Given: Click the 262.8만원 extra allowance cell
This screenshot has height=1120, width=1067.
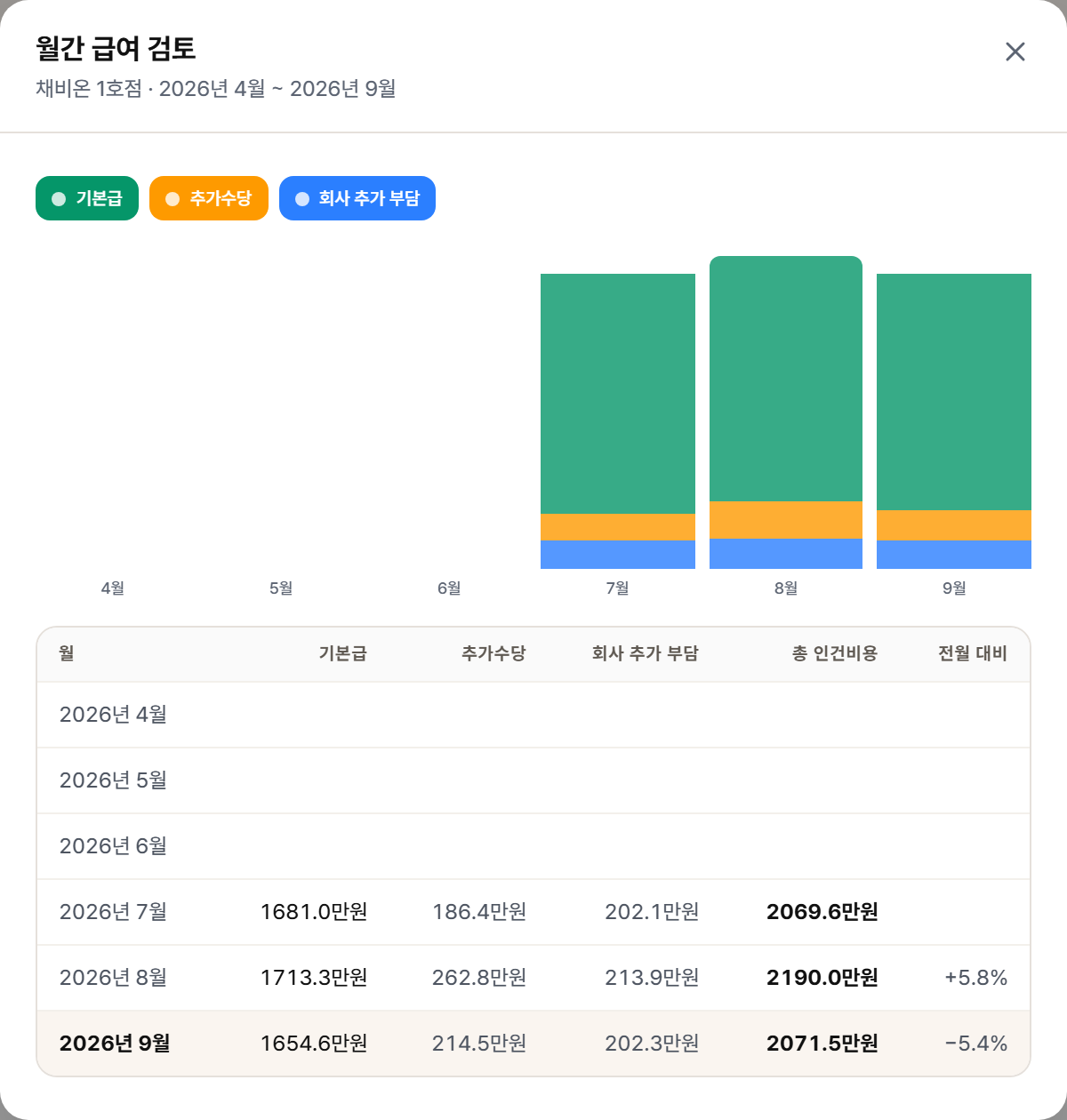Looking at the screenshot, I should pos(479,978).
